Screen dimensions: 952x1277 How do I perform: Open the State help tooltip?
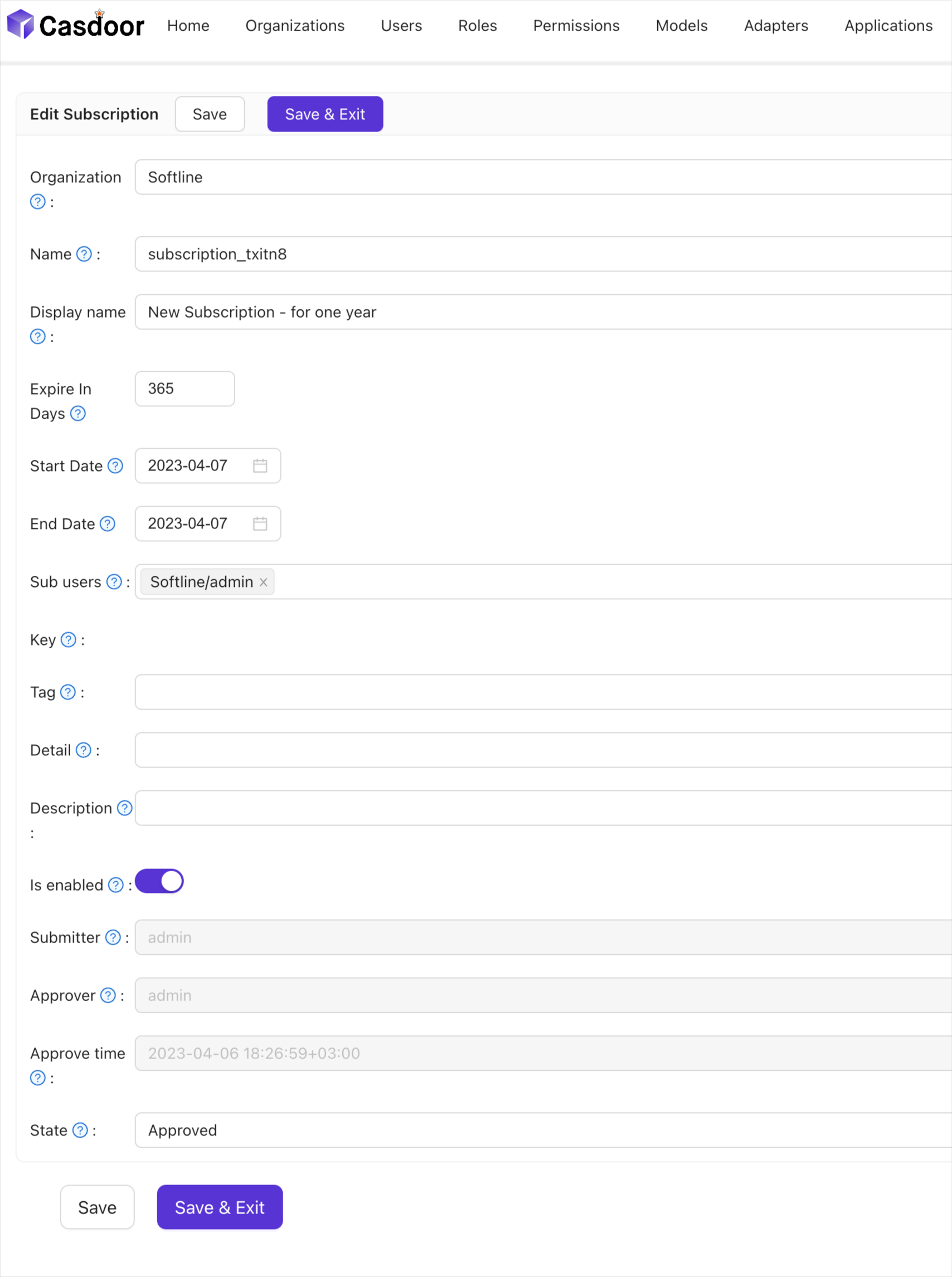(79, 1130)
